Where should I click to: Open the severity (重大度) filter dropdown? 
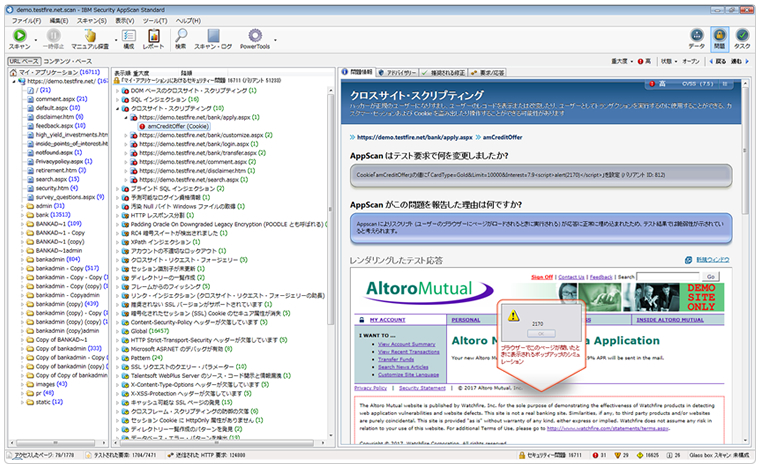[x=631, y=61]
